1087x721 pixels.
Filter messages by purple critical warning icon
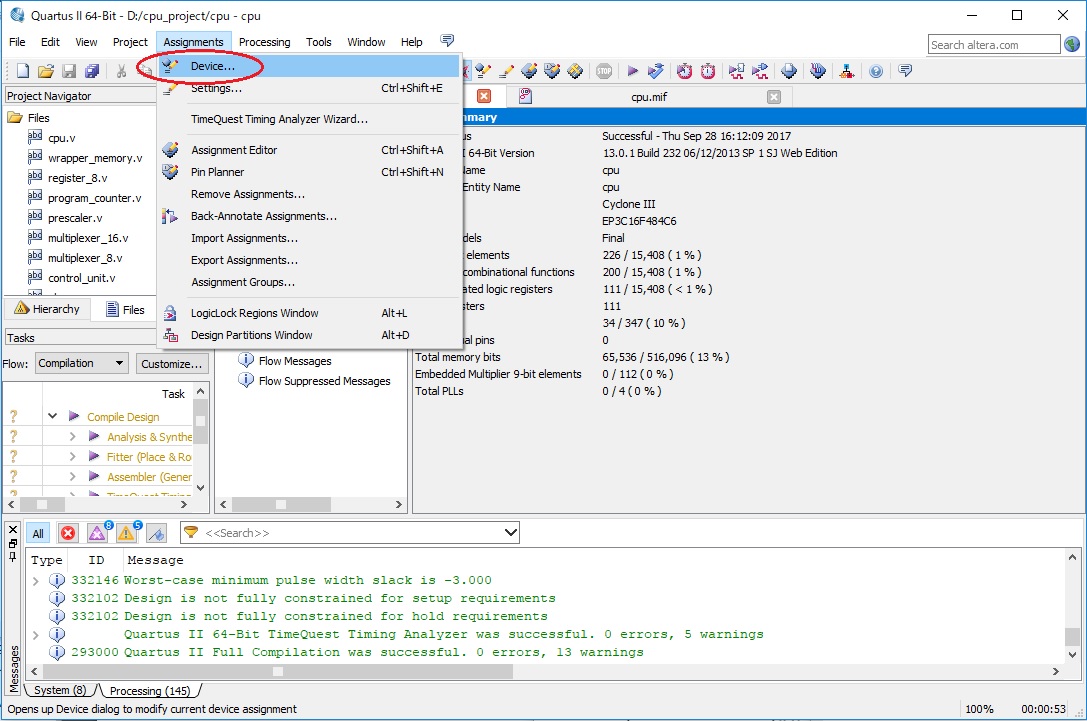click(x=97, y=533)
